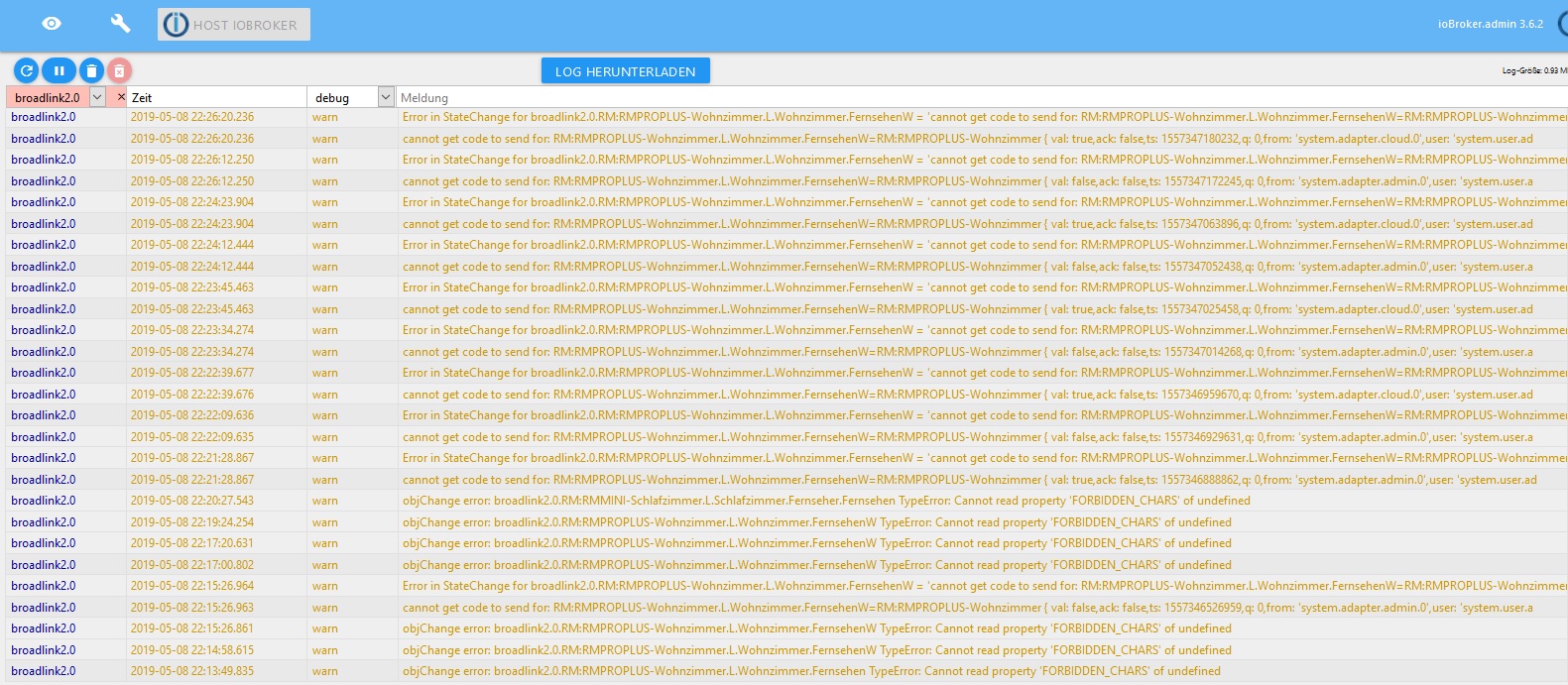Click timestamp 2019-05-08 22:22:09.636

tap(192, 415)
